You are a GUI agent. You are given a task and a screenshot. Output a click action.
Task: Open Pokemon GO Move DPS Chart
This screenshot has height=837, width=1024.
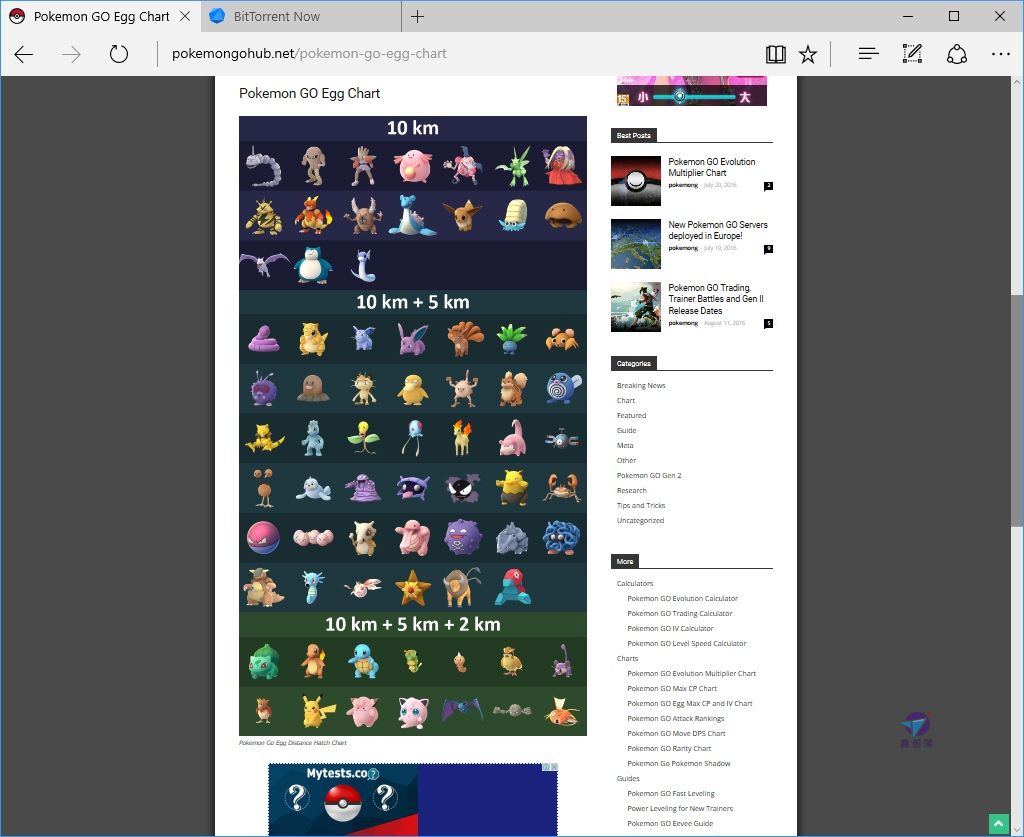pos(676,733)
